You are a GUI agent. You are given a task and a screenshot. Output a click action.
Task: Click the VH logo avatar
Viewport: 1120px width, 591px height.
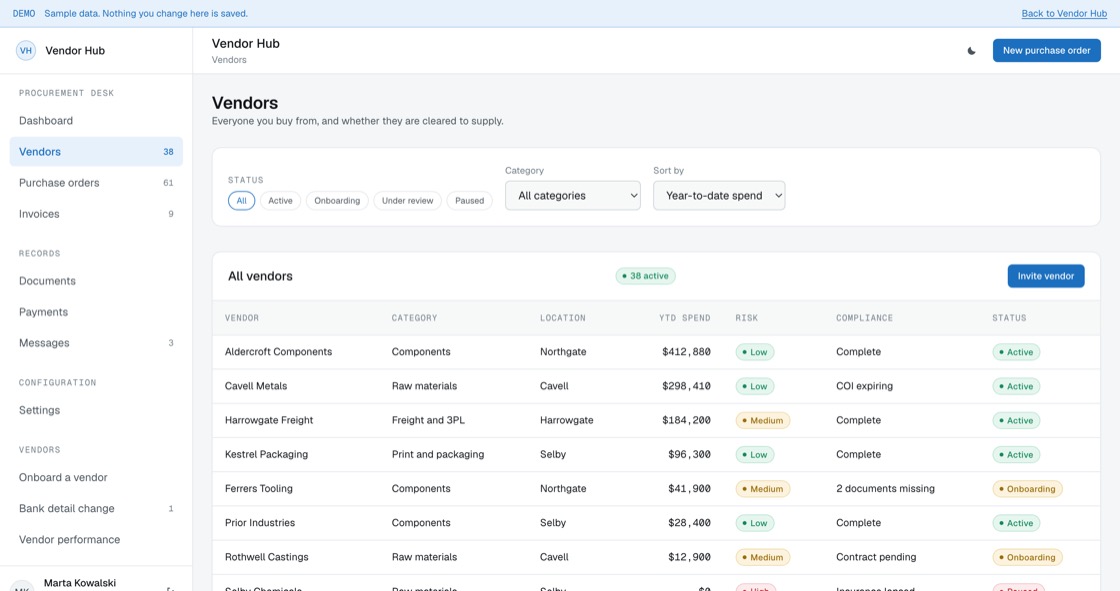click(26, 51)
